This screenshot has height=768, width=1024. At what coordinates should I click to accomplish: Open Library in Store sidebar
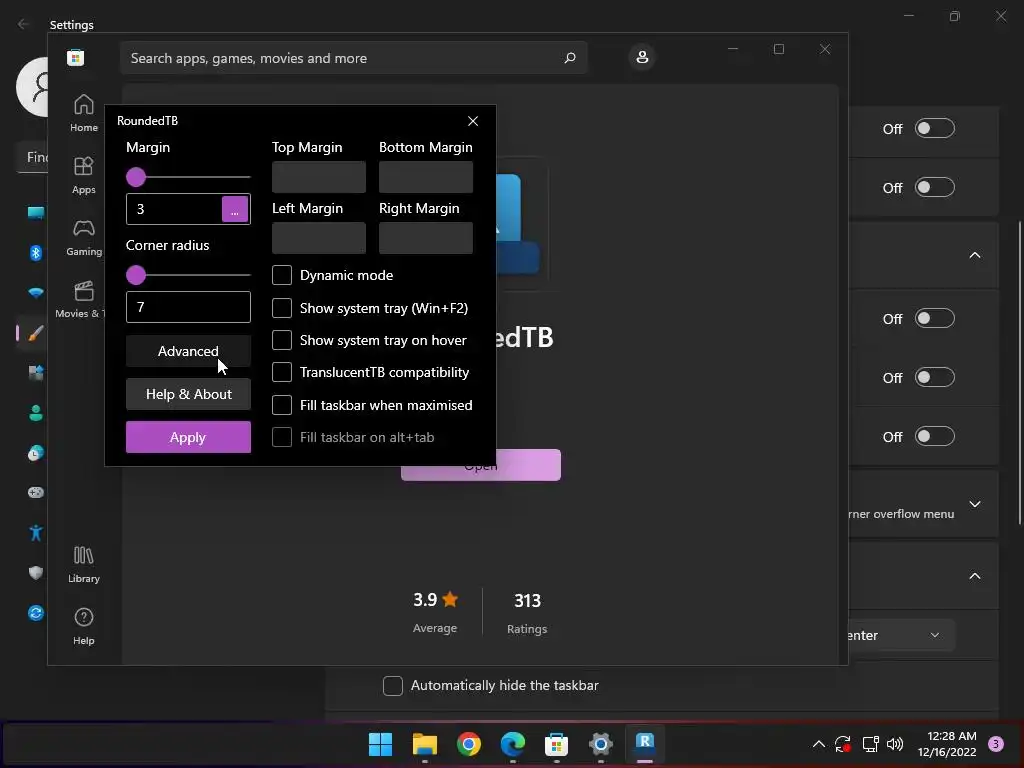pos(84,564)
